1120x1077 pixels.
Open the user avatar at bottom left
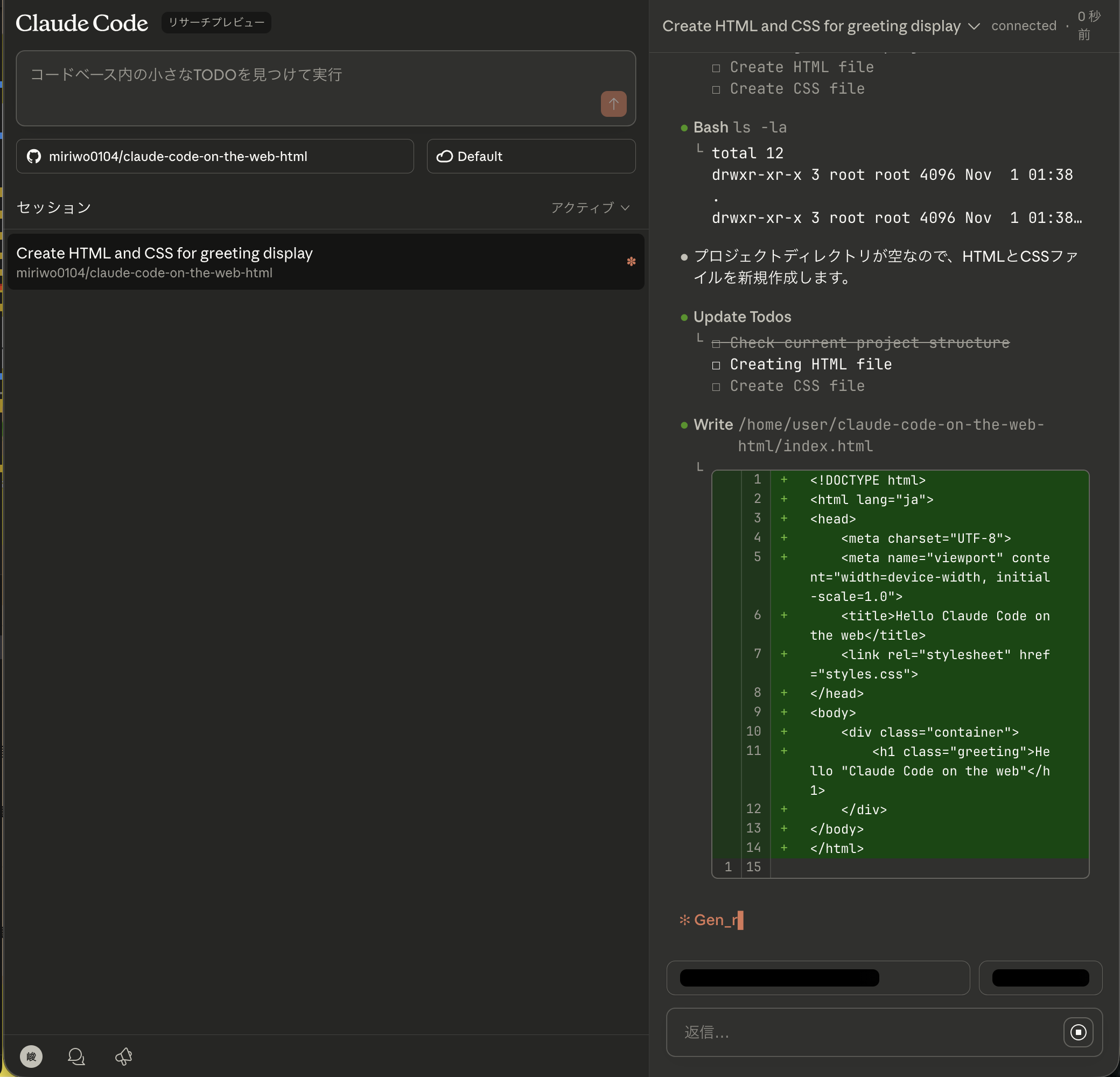pos(31,1056)
